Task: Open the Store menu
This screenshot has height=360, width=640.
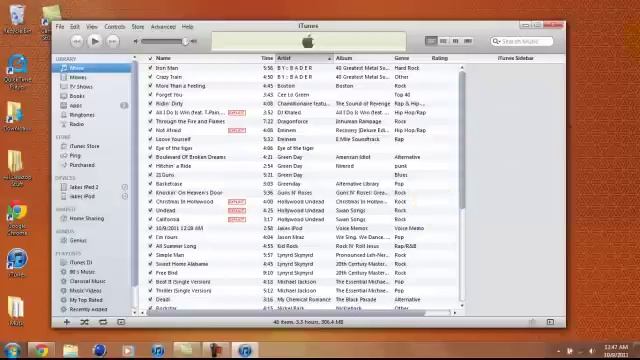Action: pyautogui.click(x=138, y=27)
